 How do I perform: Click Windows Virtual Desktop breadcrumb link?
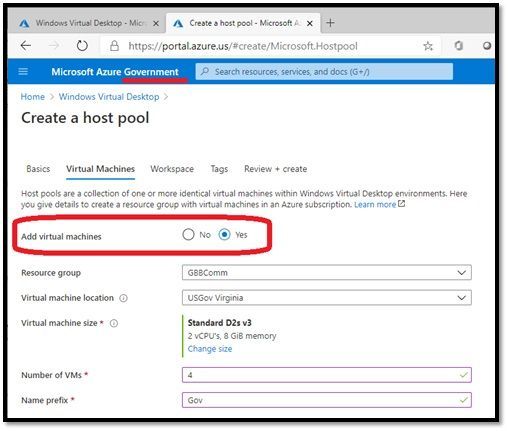coord(109,97)
